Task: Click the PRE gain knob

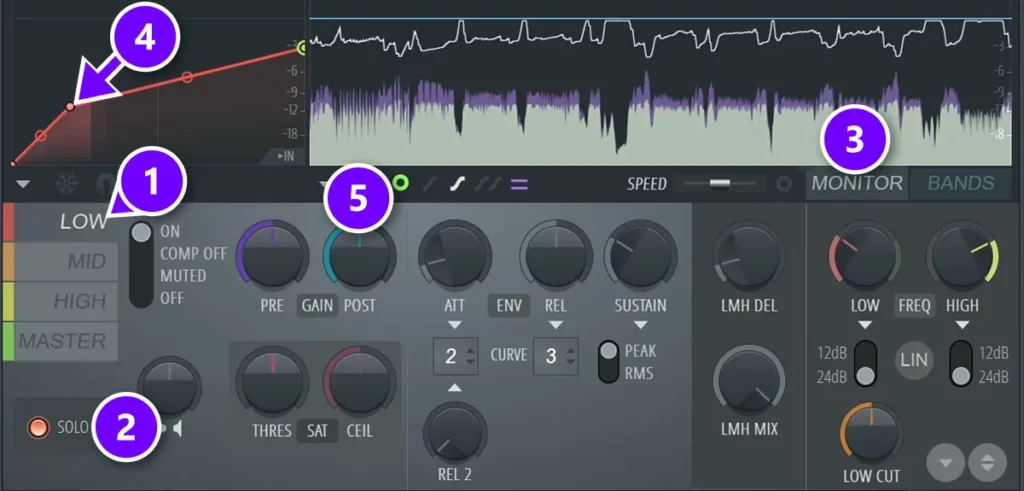Action: (272, 255)
